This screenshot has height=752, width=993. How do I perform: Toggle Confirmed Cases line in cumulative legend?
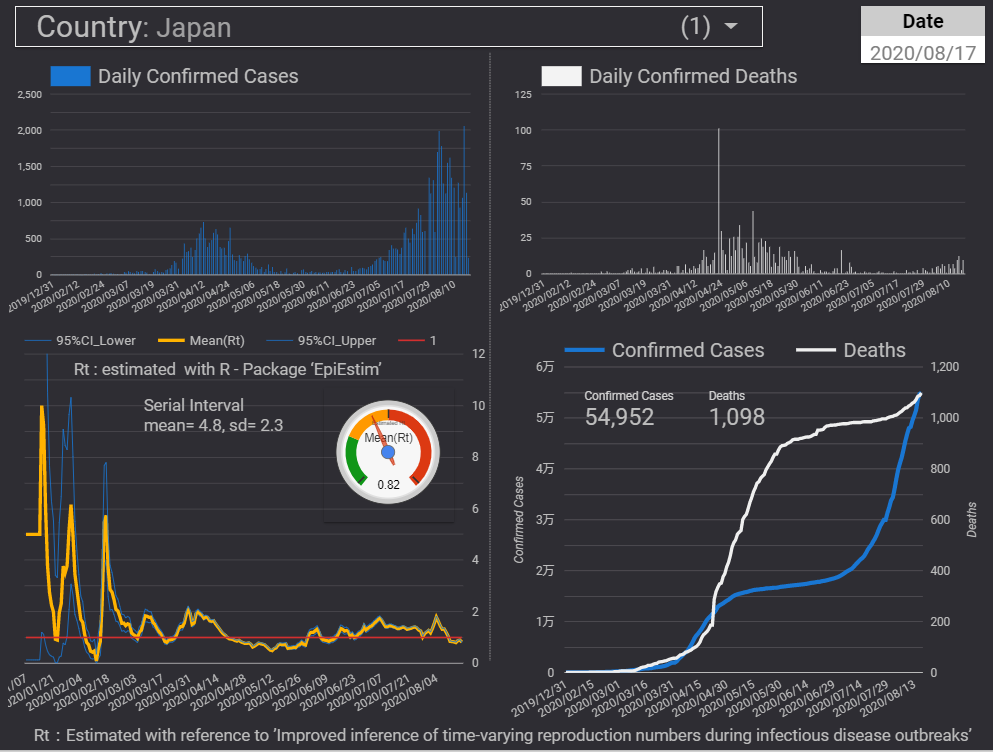[665, 350]
